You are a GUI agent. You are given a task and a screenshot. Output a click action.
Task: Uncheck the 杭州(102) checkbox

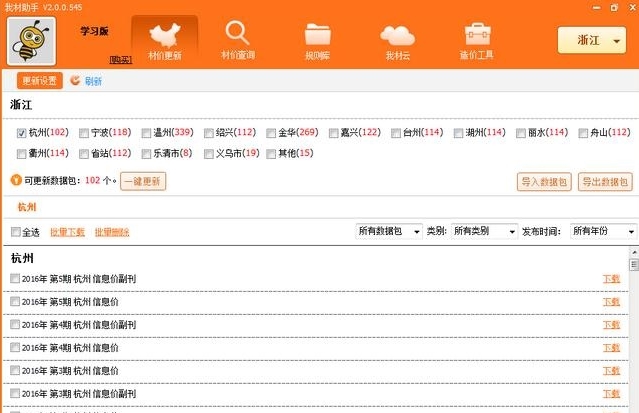point(22,133)
